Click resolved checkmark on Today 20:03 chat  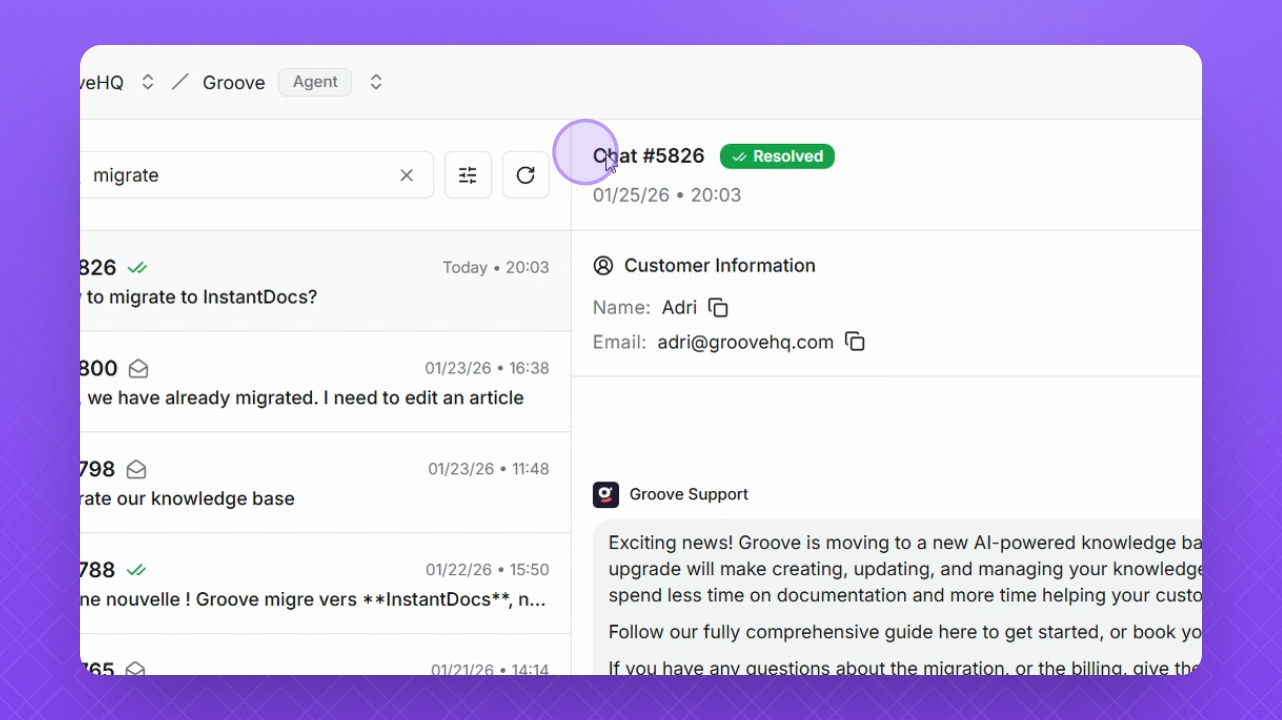[x=138, y=268]
